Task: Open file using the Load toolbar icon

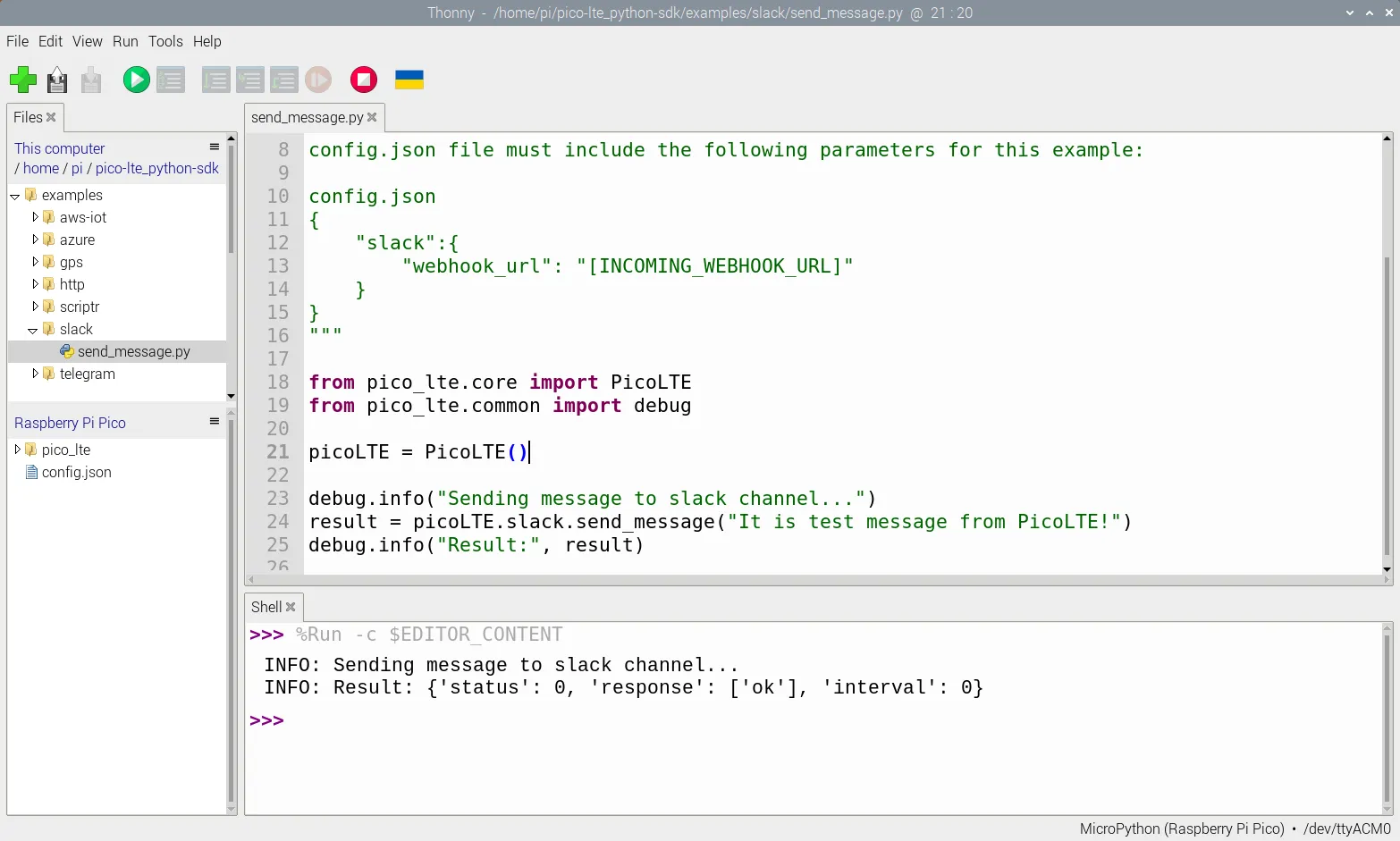Action: click(57, 80)
